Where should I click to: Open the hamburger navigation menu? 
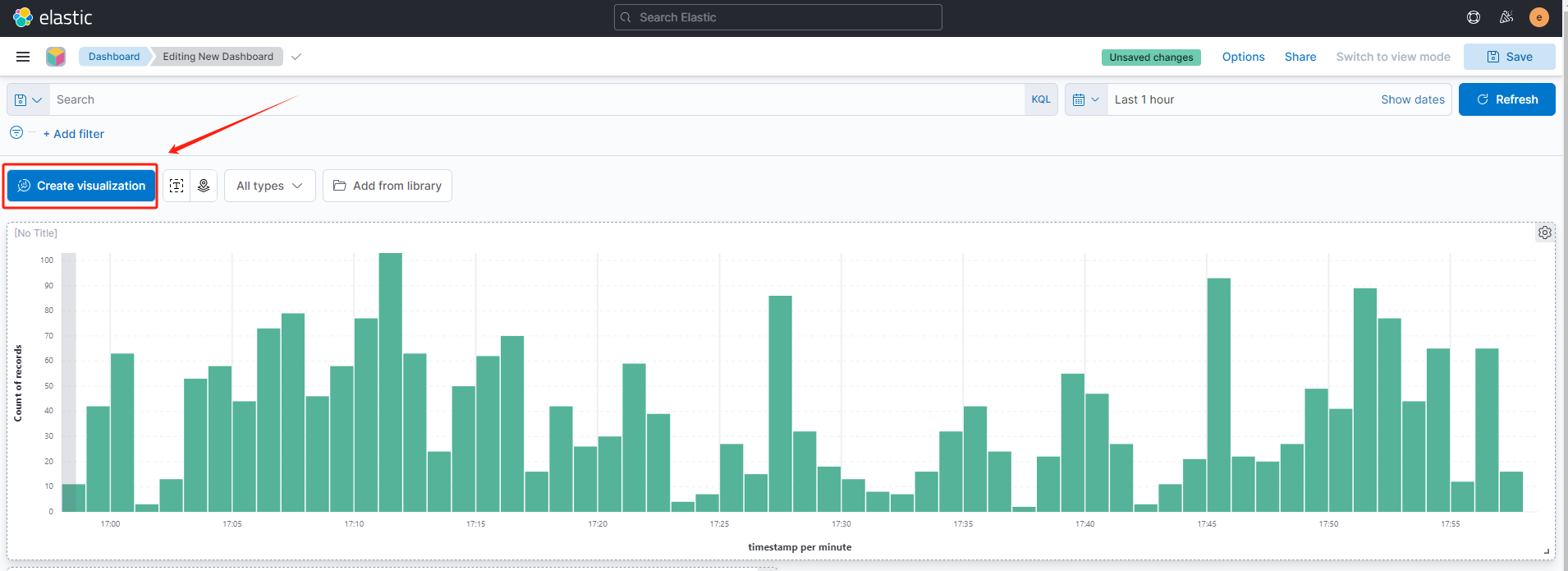23,57
